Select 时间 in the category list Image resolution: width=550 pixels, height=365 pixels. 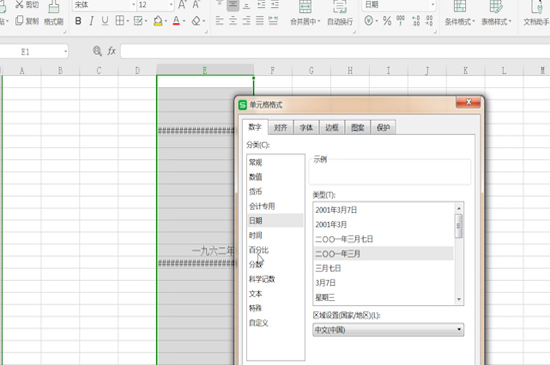click(x=255, y=235)
